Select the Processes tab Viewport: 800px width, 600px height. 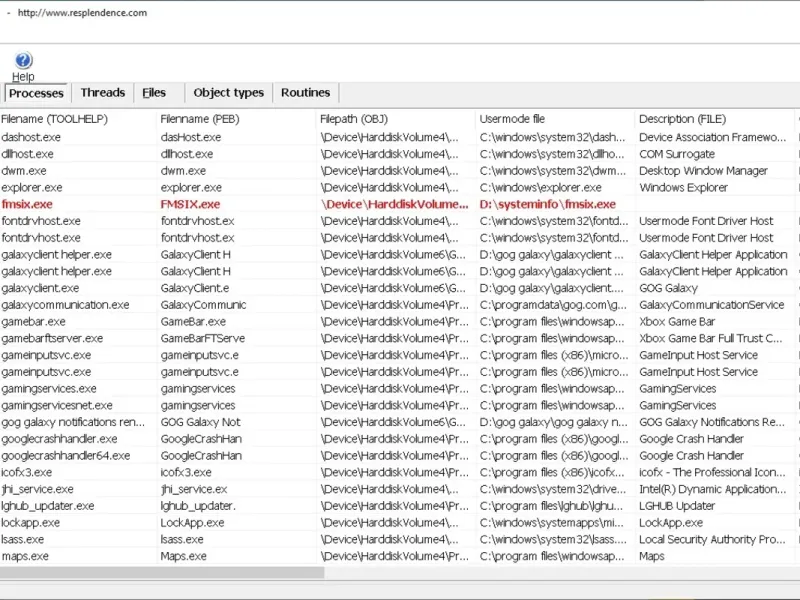tap(36, 93)
